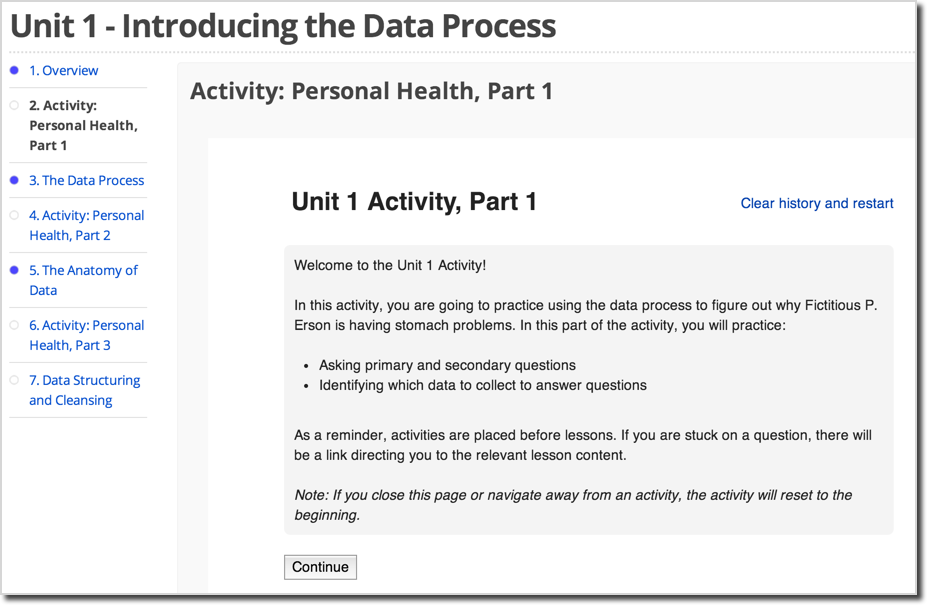
Task: Open the 1. Overview lesson link
Action: tap(64, 70)
